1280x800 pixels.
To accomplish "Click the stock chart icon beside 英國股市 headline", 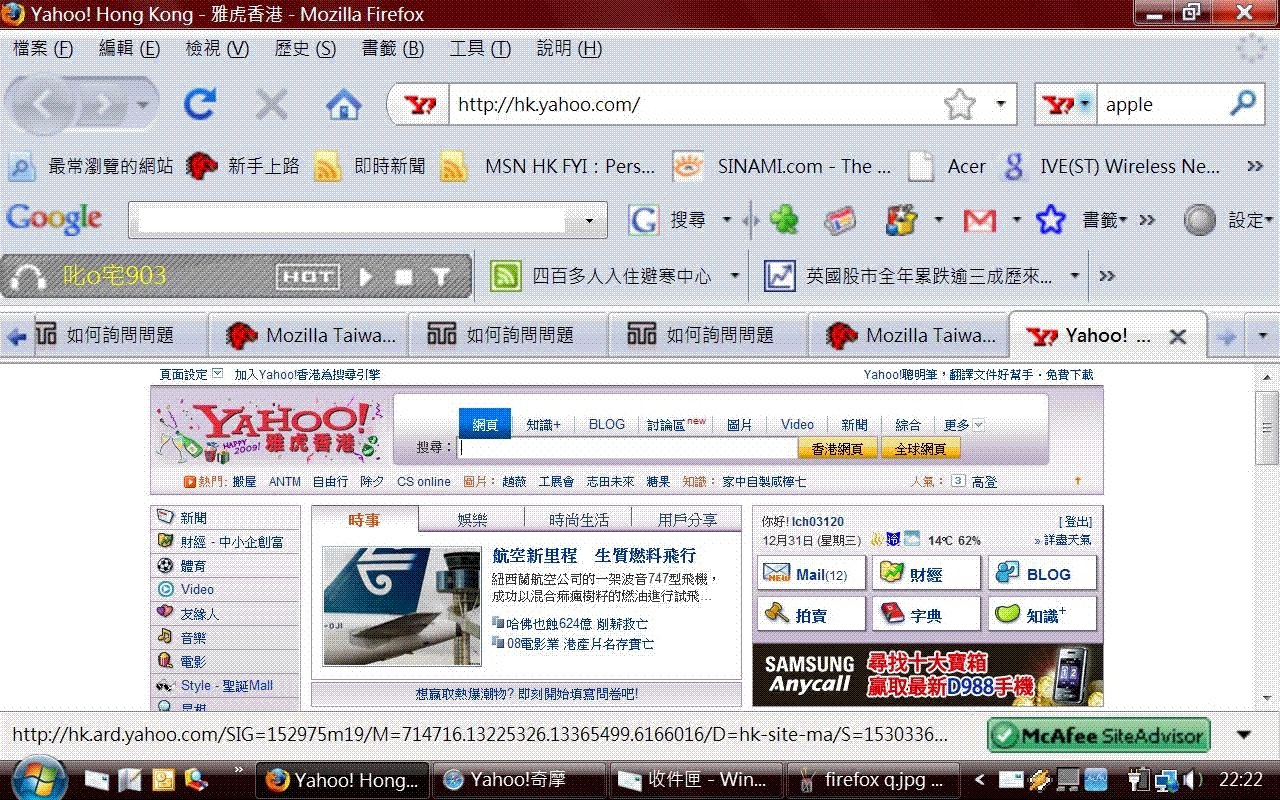I will pyautogui.click(x=780, y=276).
